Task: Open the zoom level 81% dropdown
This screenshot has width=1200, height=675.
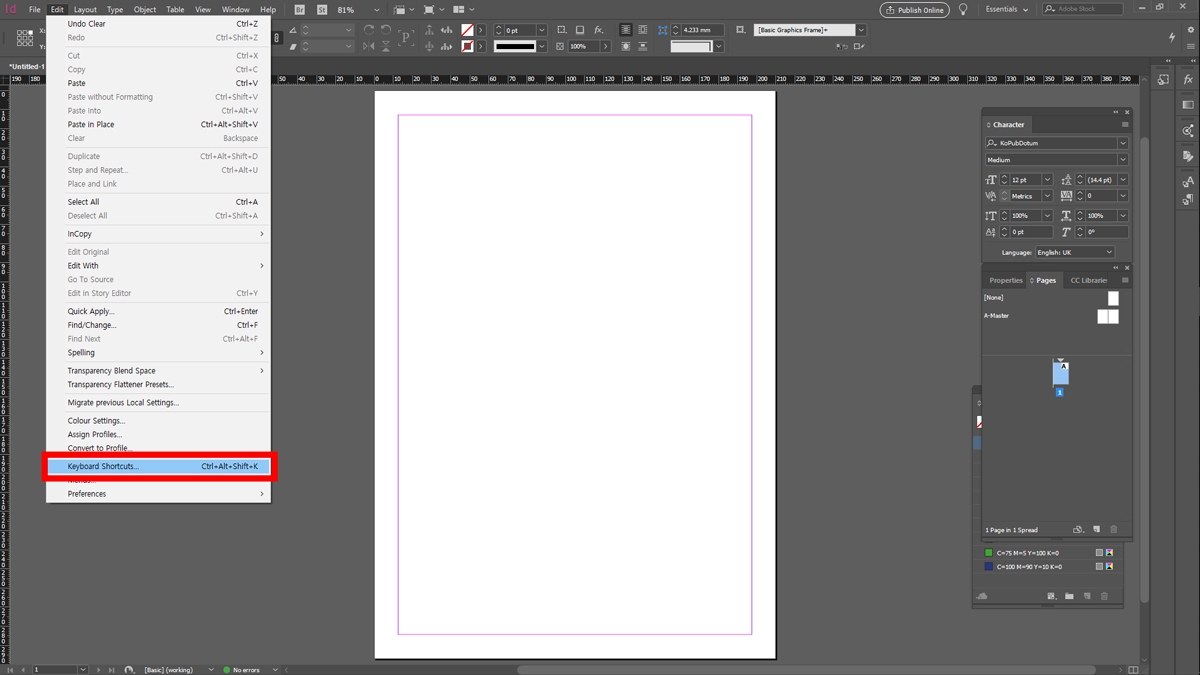Action: [376, 10]
